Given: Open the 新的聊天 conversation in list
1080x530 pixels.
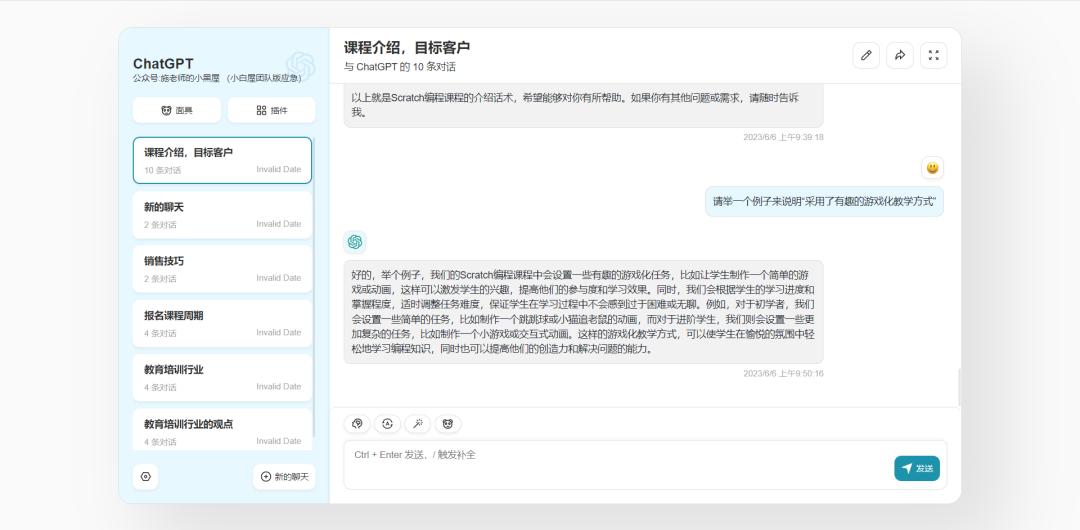Looking at the screenshot, I should click(x=222, y=215).
